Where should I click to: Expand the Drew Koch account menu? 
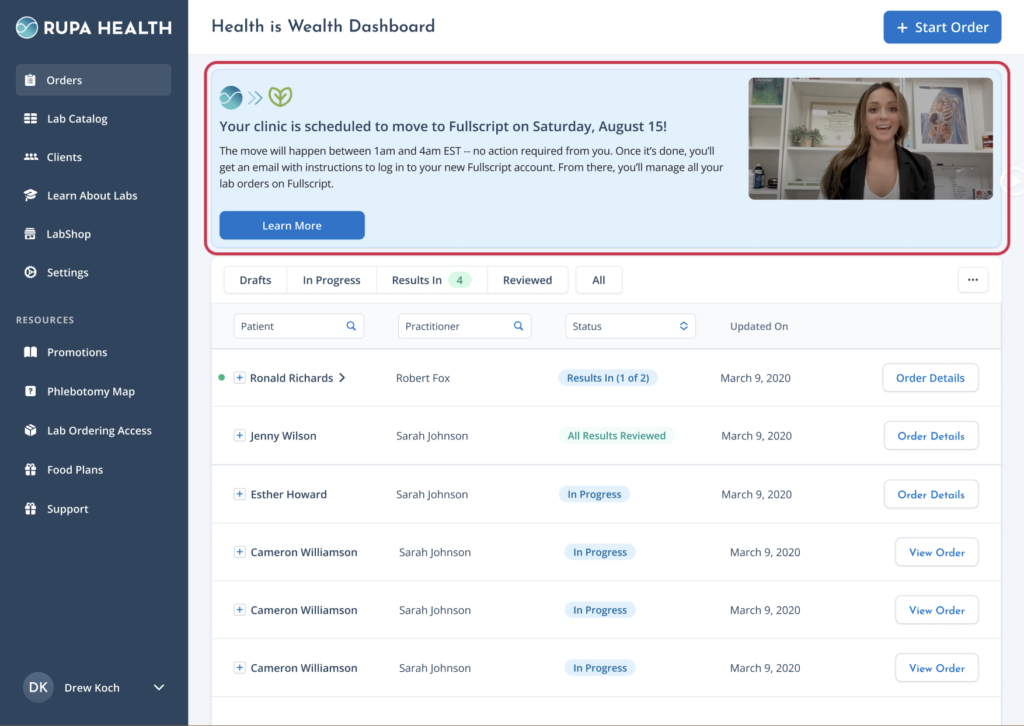158,687
